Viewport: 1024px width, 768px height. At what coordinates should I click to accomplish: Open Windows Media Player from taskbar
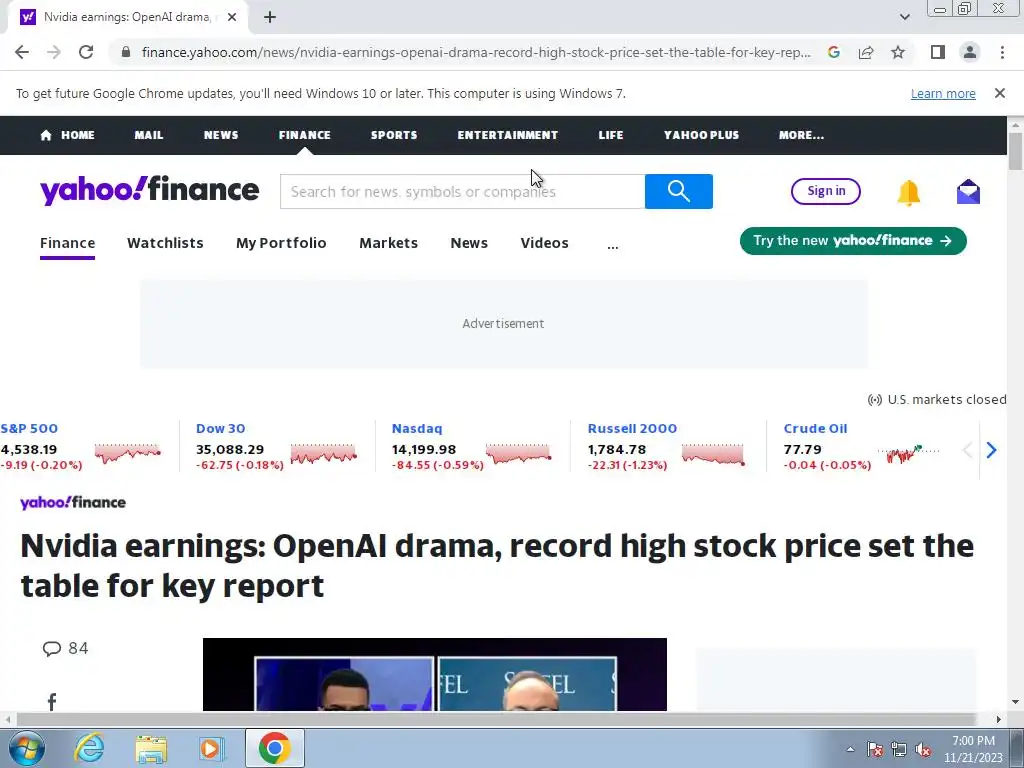point(212,748)
